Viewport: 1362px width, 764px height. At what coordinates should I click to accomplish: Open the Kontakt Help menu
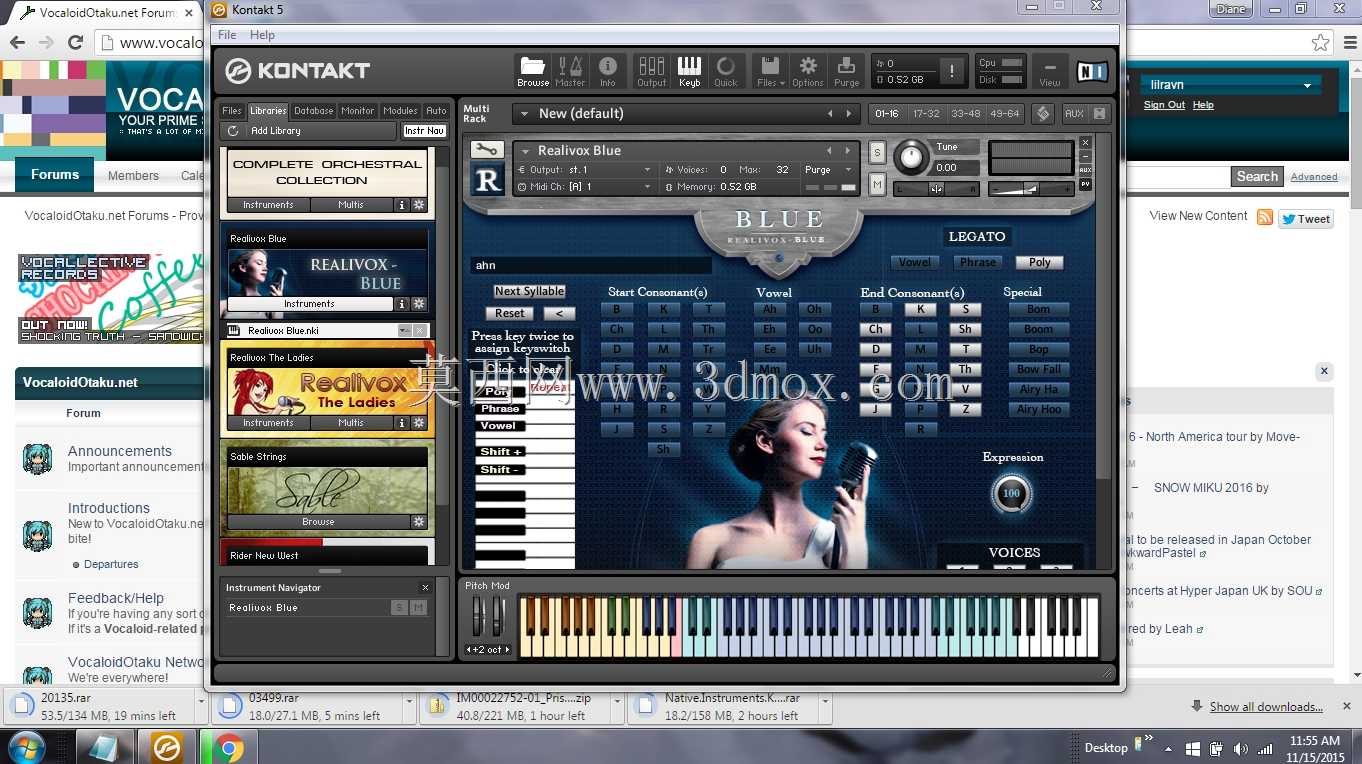(262, 35)
